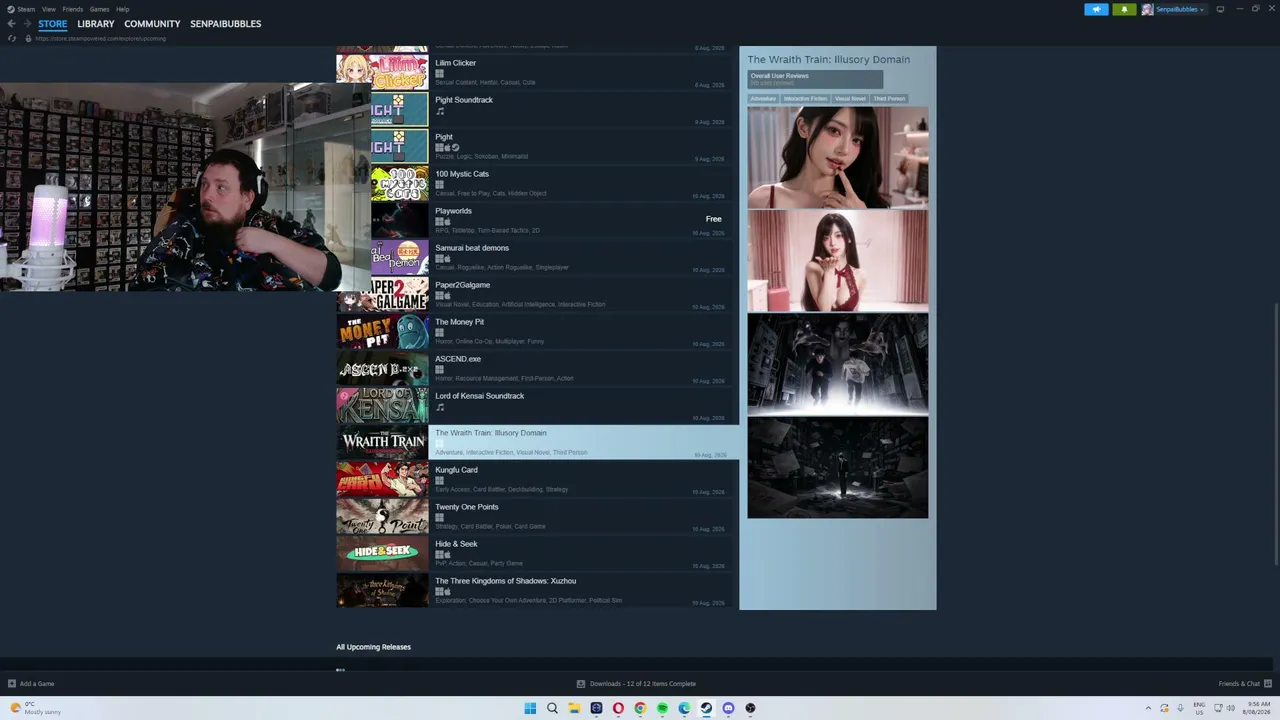Viewport: 1280px width, 720px height.
Task: Open the Help menu
Action: click(122, 9)
